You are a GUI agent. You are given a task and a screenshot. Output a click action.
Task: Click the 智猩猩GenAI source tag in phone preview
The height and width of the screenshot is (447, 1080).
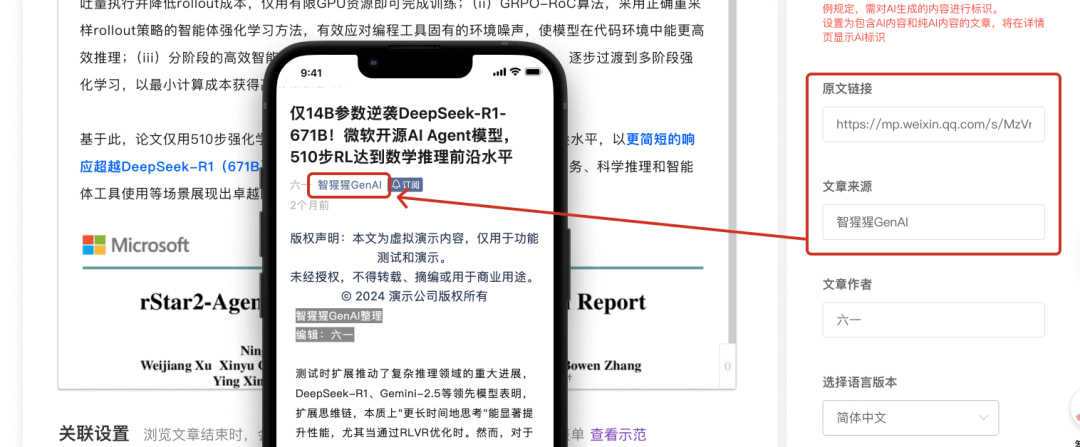point(349,185)
